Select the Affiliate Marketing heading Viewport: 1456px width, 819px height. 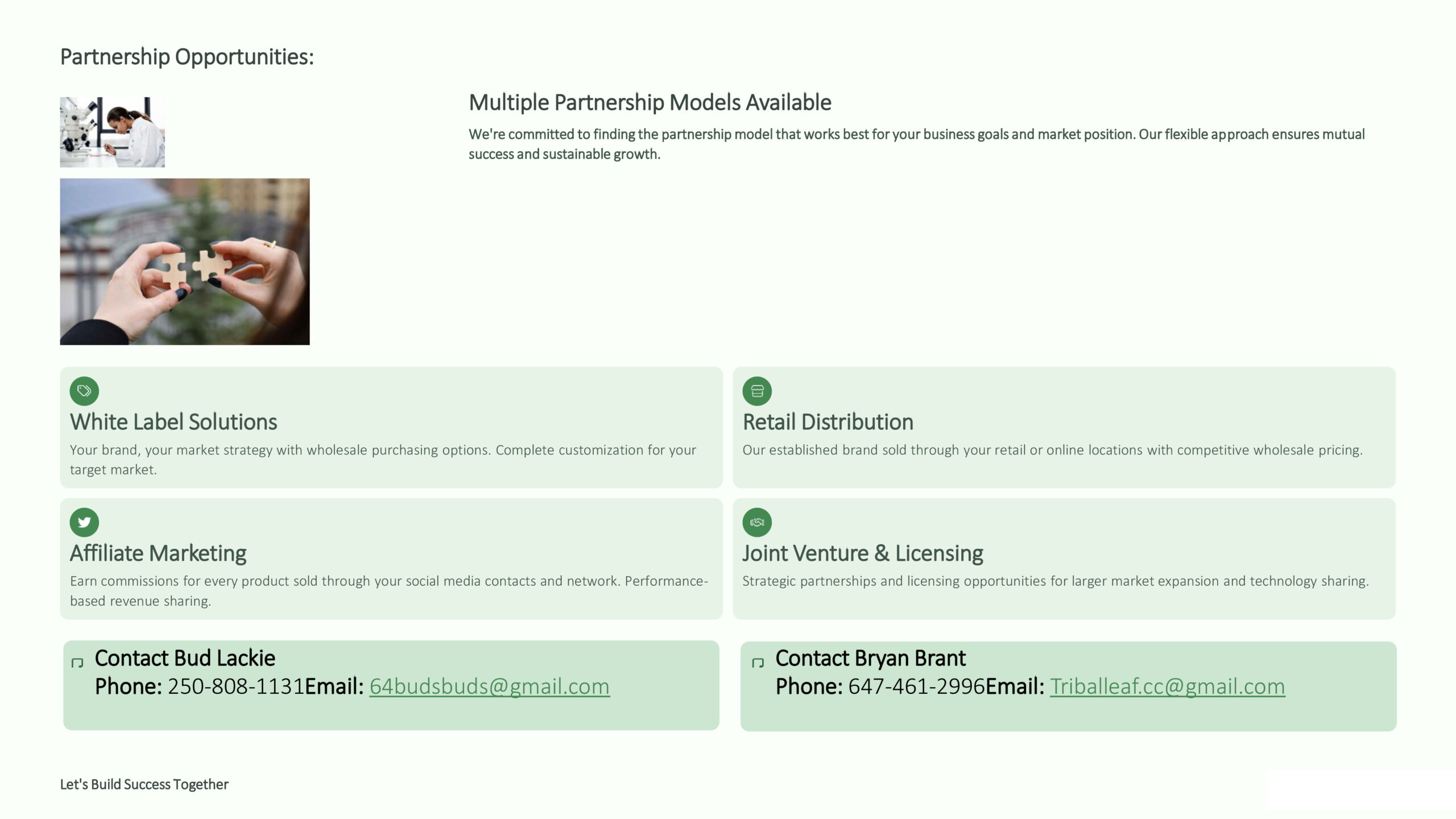click(158, 553)
